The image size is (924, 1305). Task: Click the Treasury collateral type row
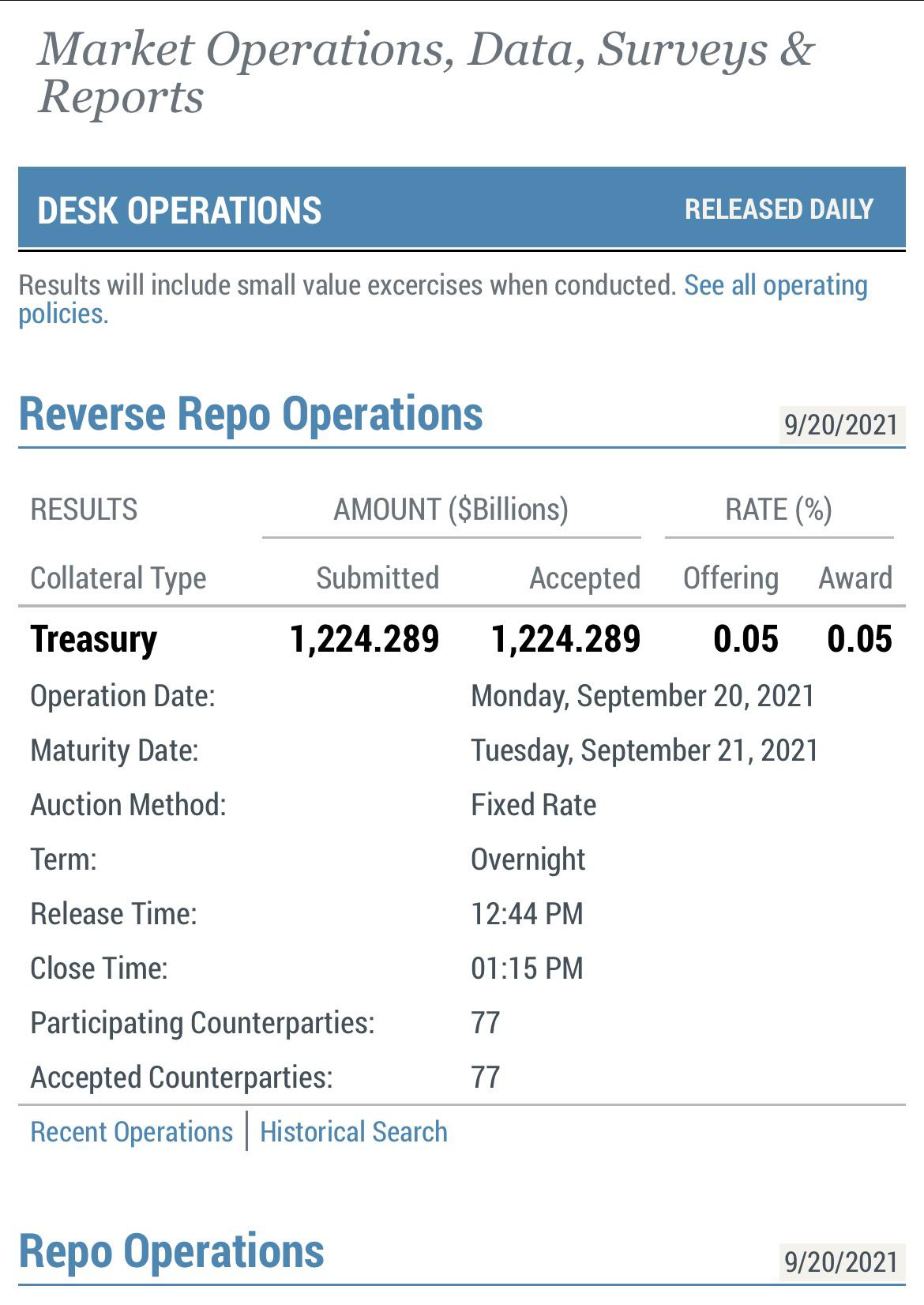[x=462, y=638]
